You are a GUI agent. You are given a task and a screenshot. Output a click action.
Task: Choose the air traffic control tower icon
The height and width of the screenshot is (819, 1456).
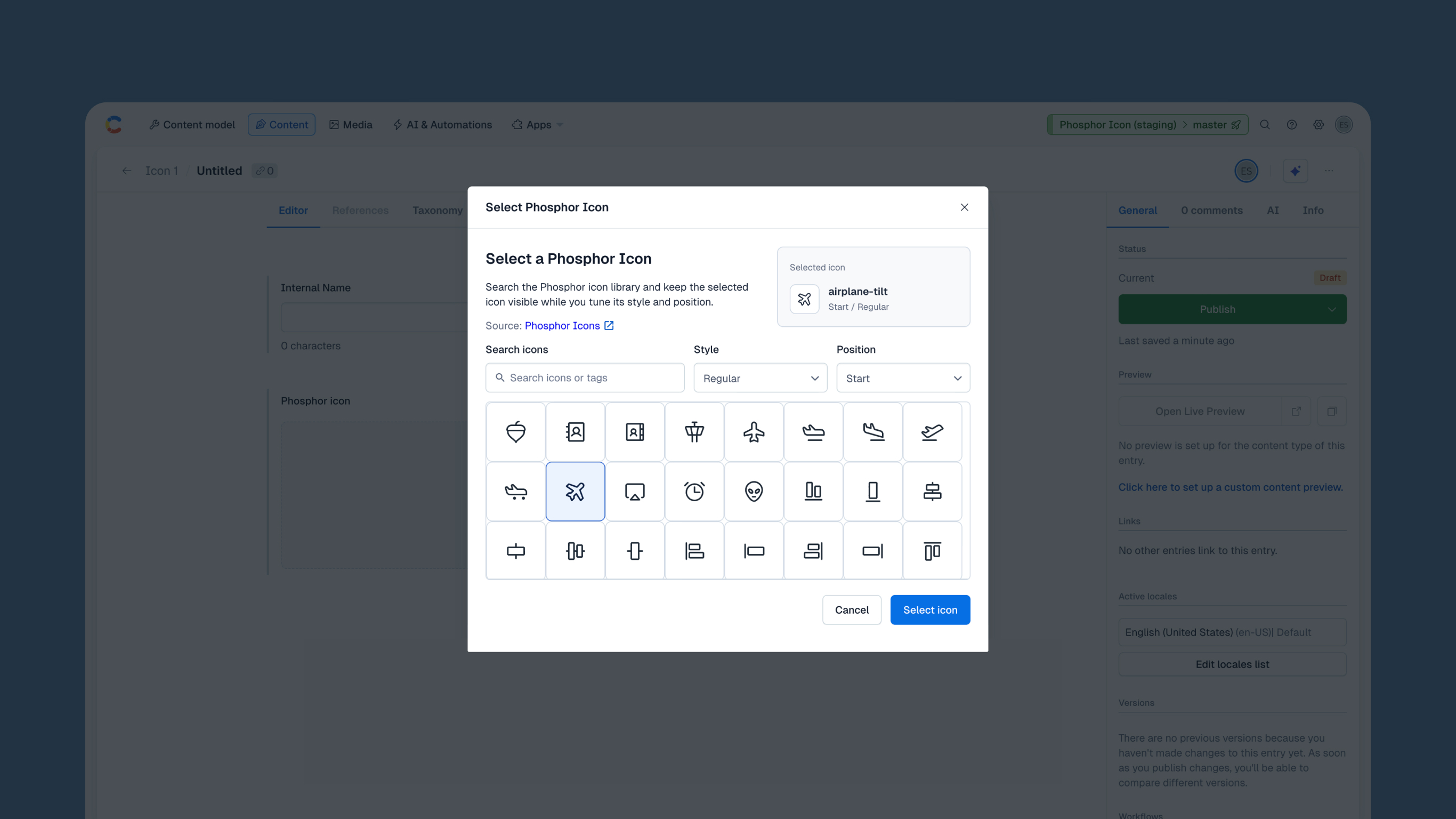click(694, 431)
